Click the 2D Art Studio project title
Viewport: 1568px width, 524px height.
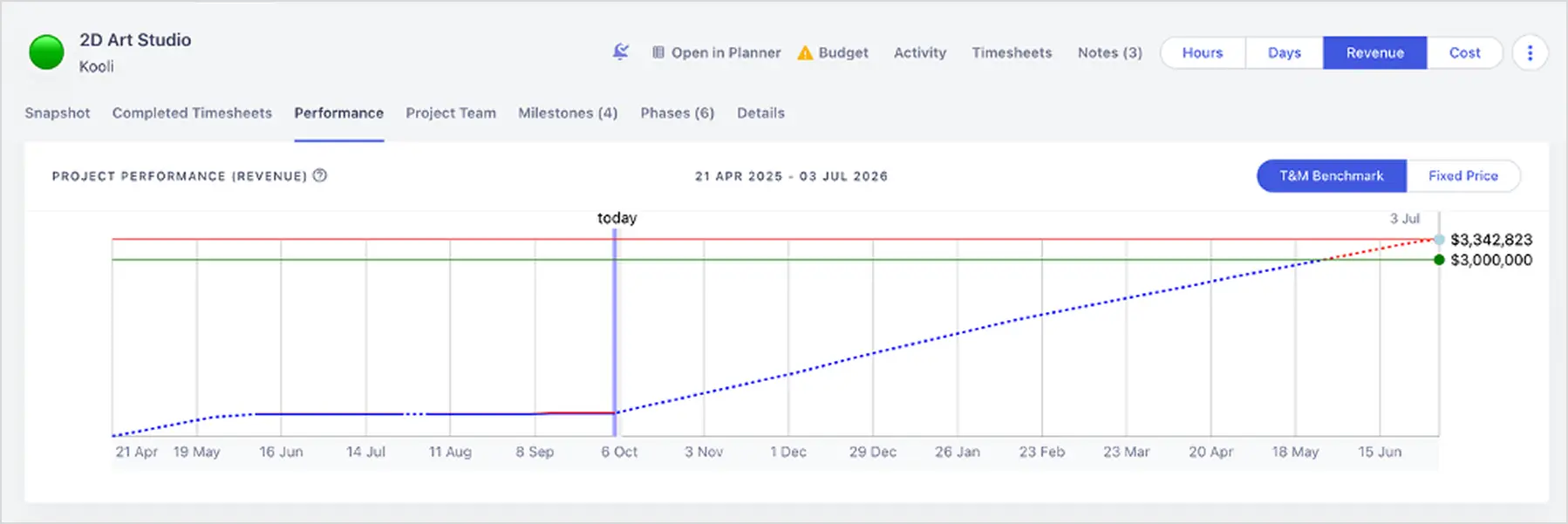coord(135,40)
